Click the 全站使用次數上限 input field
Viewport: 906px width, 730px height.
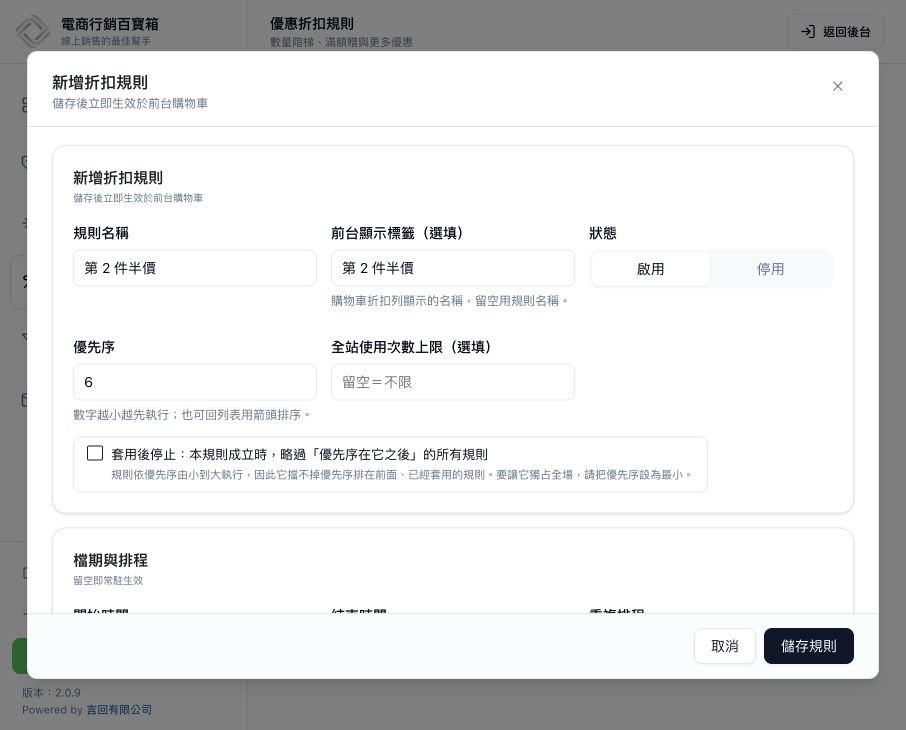click(452, 382)
